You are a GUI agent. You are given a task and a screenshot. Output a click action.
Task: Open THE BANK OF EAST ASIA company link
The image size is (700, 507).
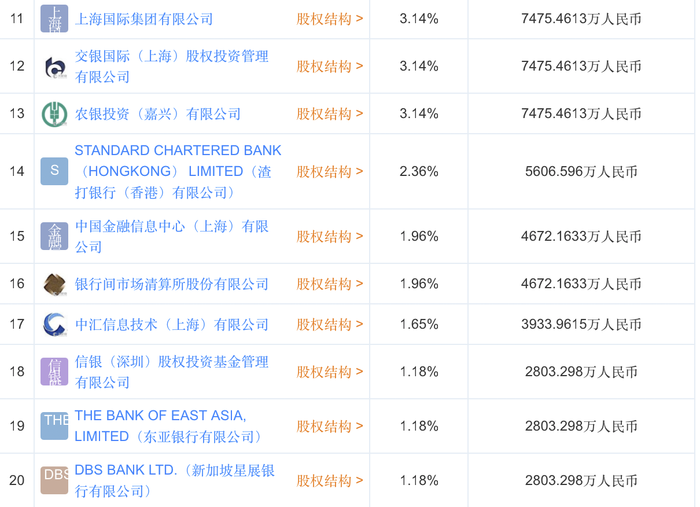(168, 426)
